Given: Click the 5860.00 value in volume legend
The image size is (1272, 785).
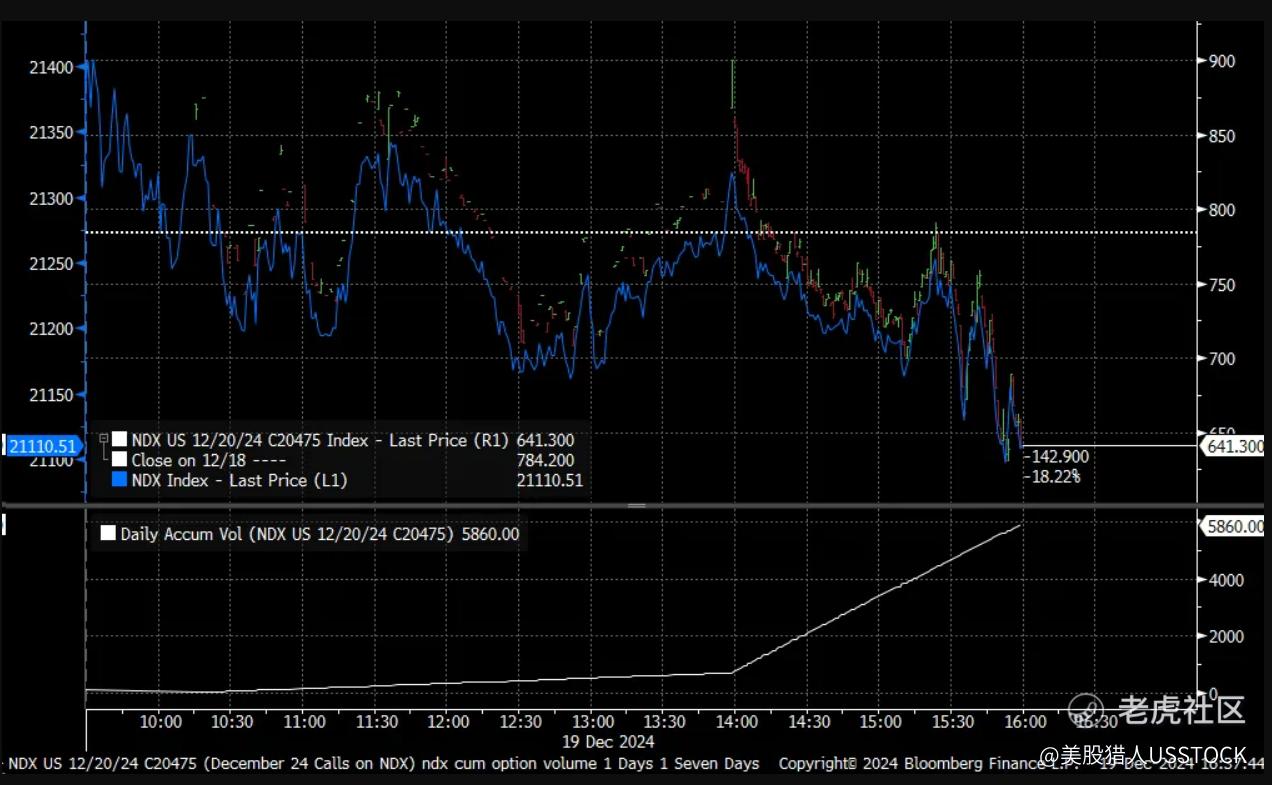Looking at the screenshot, I should click(491, 534).
